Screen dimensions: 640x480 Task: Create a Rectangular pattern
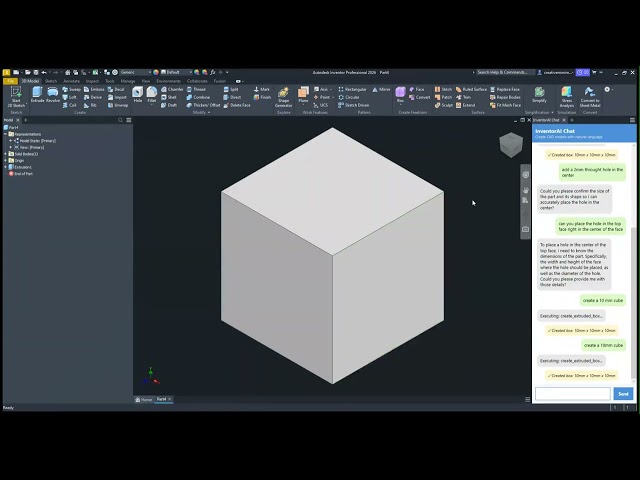[352, 89]
